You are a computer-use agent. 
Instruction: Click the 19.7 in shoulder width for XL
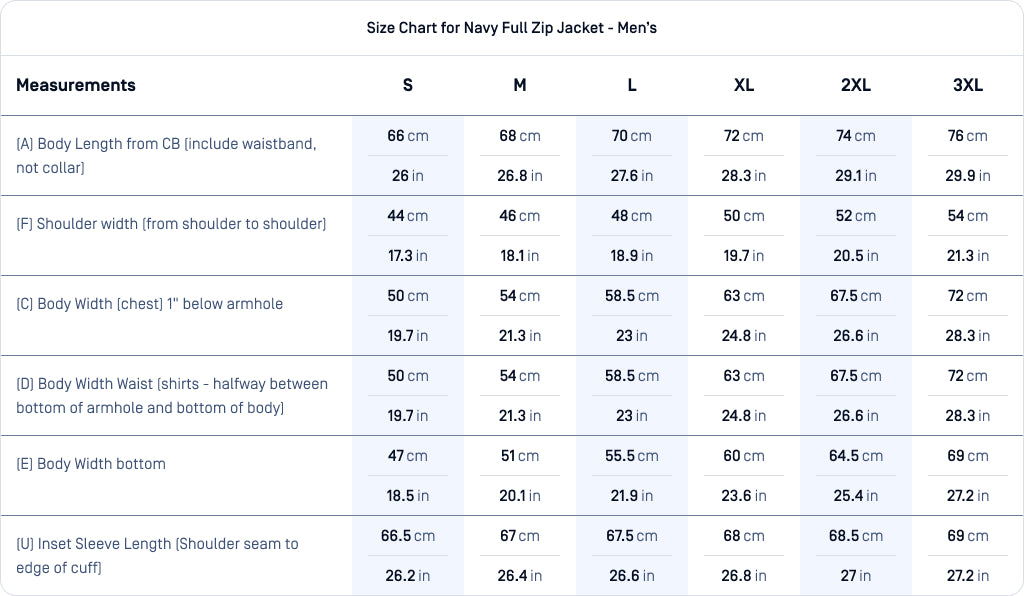pyautogui.click(x=744, y=256)
